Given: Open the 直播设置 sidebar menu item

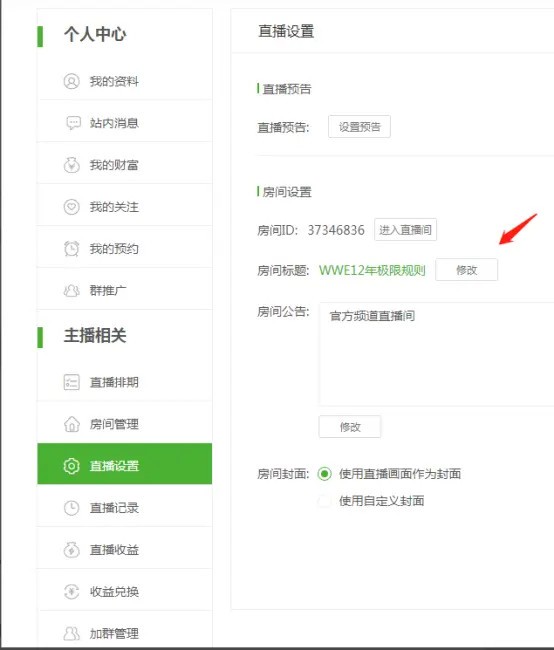Looking at the screenshot, I should 124,464.
